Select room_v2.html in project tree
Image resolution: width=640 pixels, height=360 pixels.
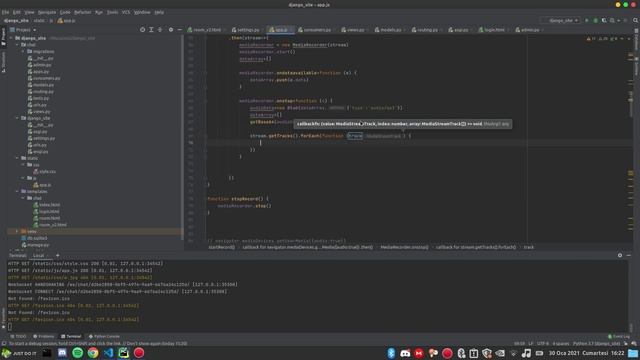tap(50, 224)
